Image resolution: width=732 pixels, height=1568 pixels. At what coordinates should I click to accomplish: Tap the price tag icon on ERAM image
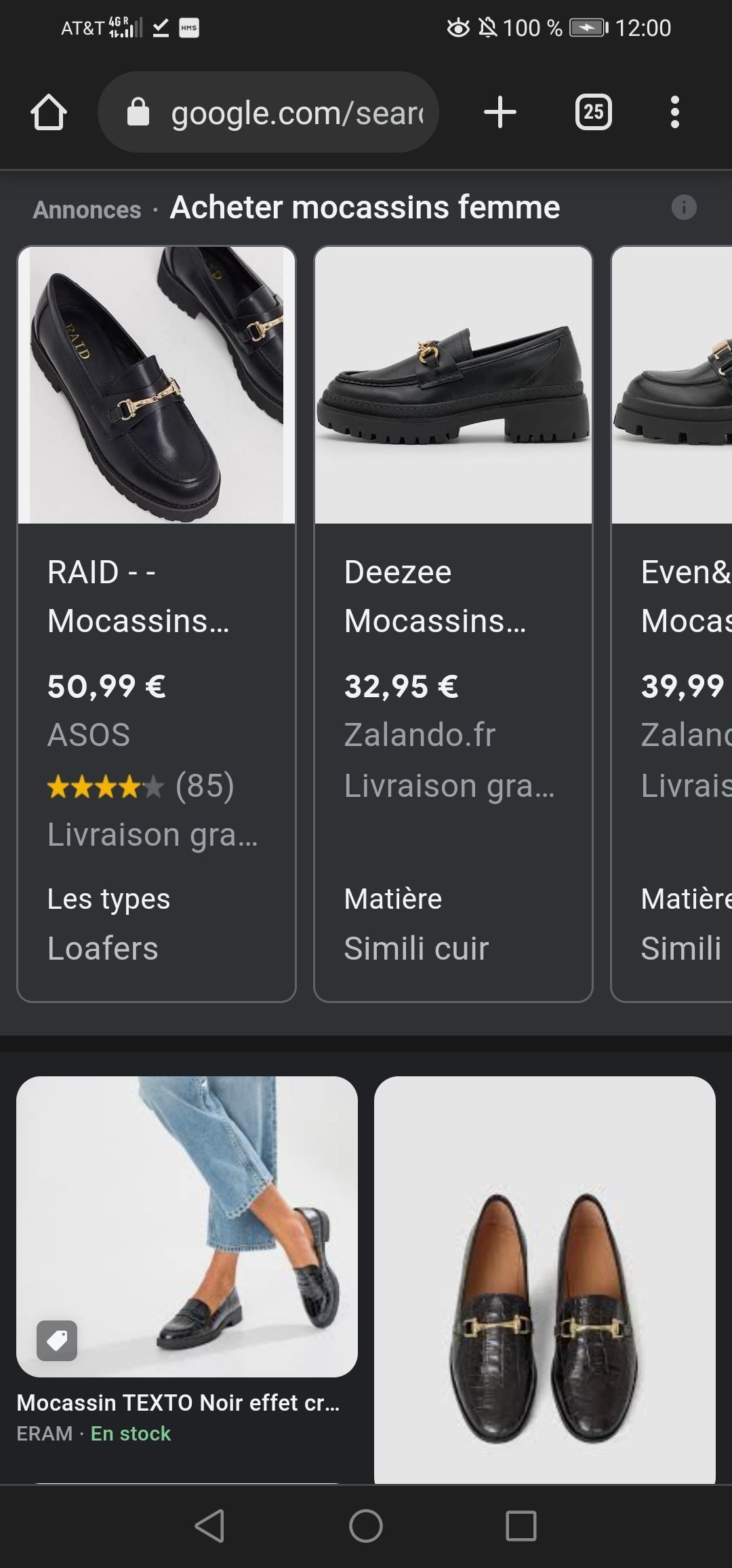pyautogui.click(x=57, y=1340)
